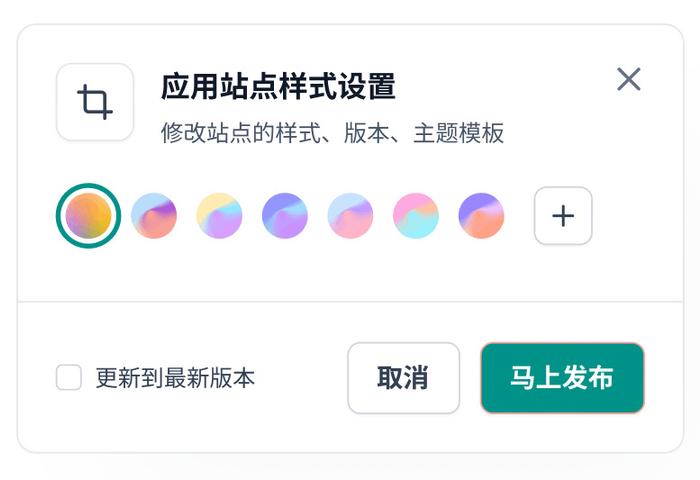700x480 pixels.
Task: Choose the pale blue and soft pink gradient theme
Action: click(350, 216)
